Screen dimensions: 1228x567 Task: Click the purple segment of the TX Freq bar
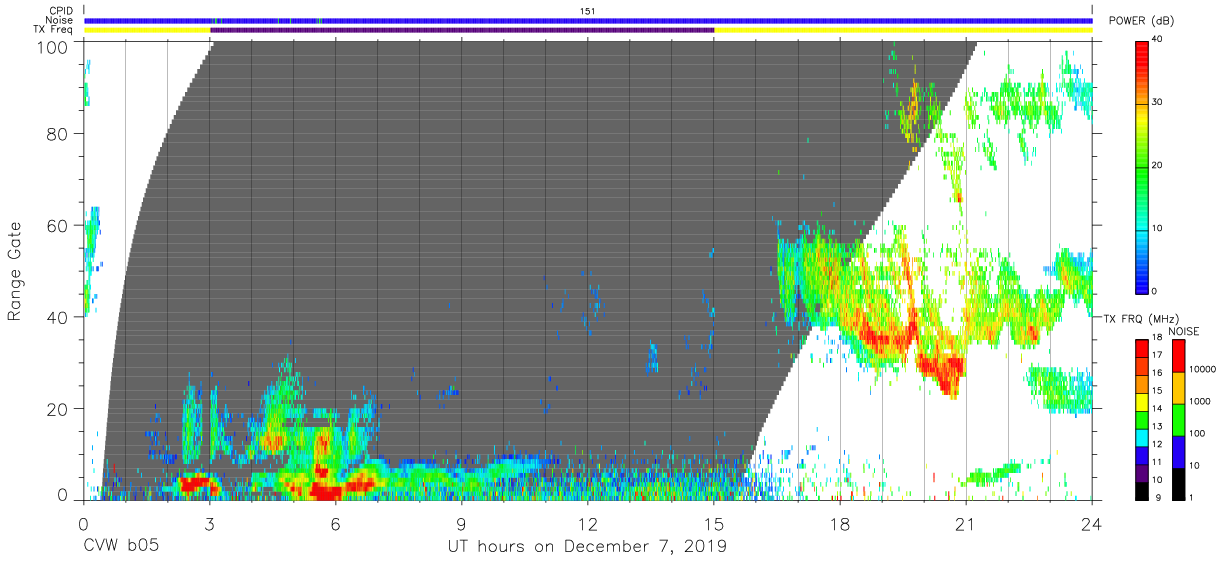[x=462, y=30]
